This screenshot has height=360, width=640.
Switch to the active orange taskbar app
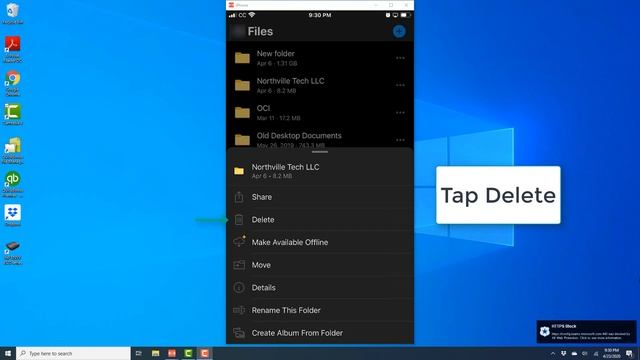pos(204,353)
